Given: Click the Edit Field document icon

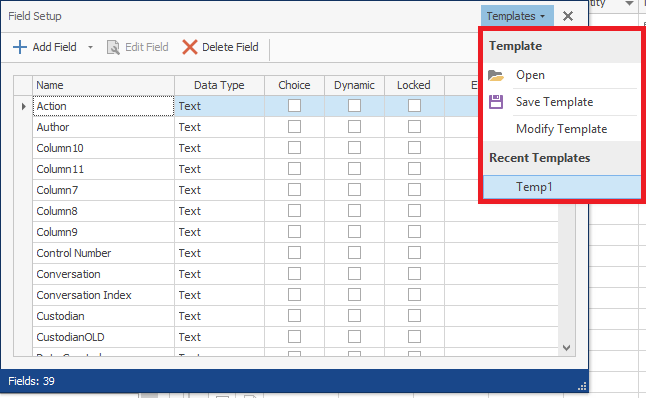Looking at the screenshot, I should click(x=113, y=47).
